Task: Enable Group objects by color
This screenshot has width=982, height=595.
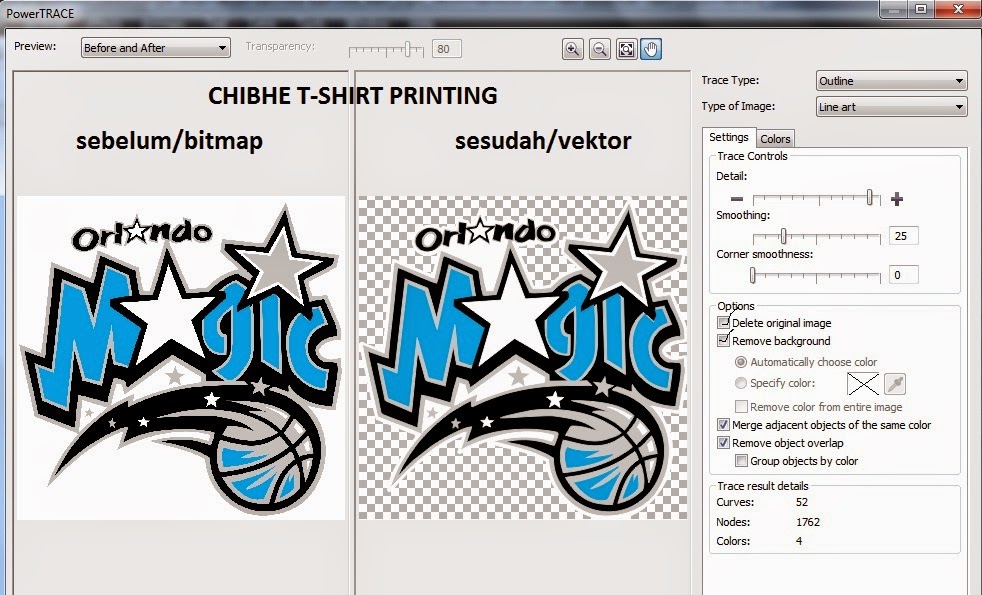Action: click(742, 461)
